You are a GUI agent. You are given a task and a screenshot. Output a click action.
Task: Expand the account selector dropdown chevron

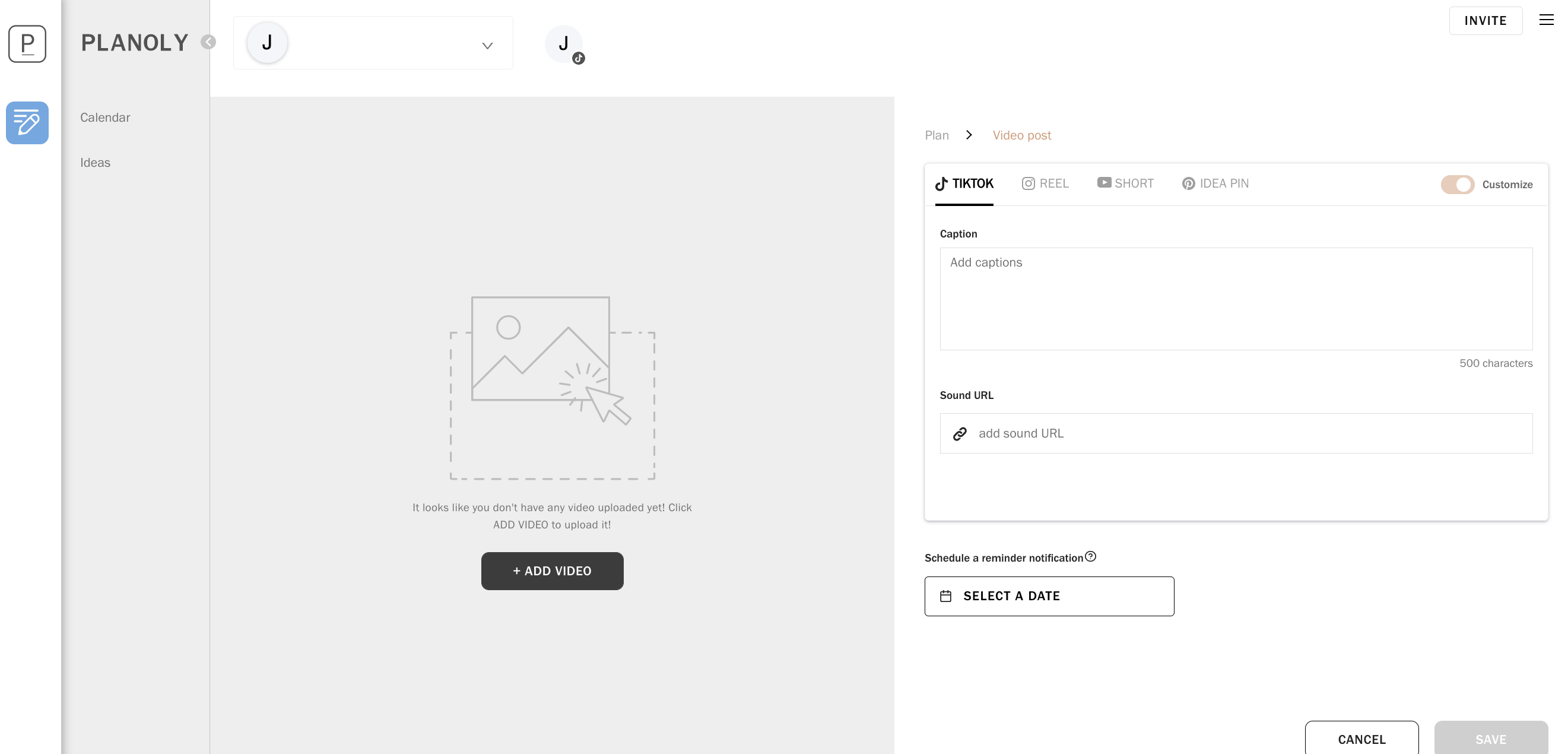[x=487, y=46]
